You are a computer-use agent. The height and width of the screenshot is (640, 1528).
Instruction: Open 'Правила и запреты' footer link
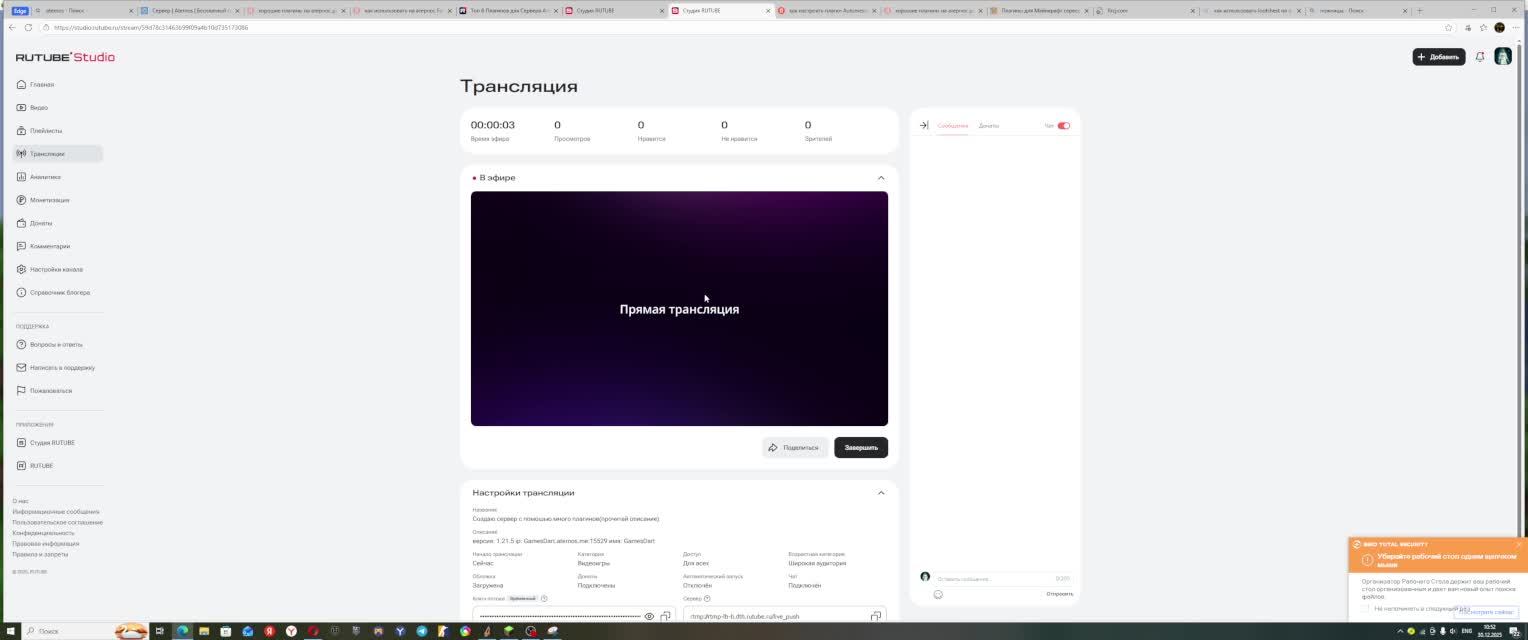point(40,554)
